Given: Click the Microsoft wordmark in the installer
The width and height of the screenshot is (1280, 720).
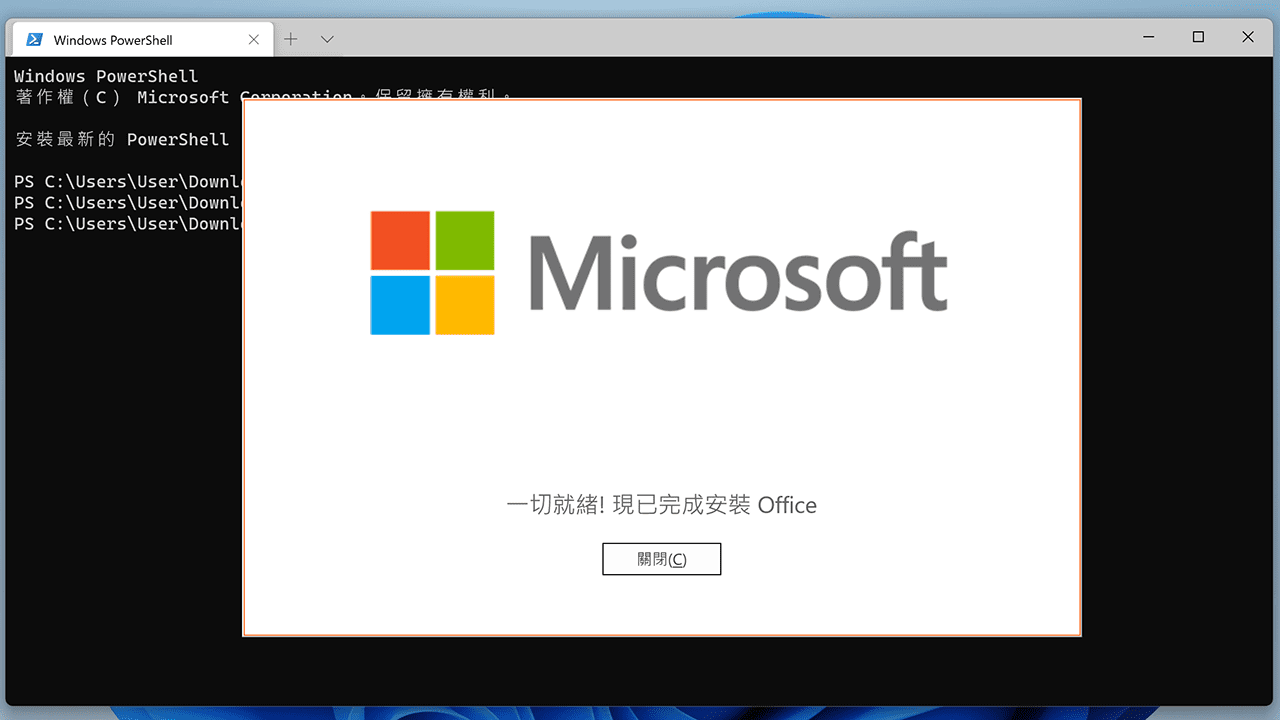Looking at the screenshot, I should (x=738, y=271).
